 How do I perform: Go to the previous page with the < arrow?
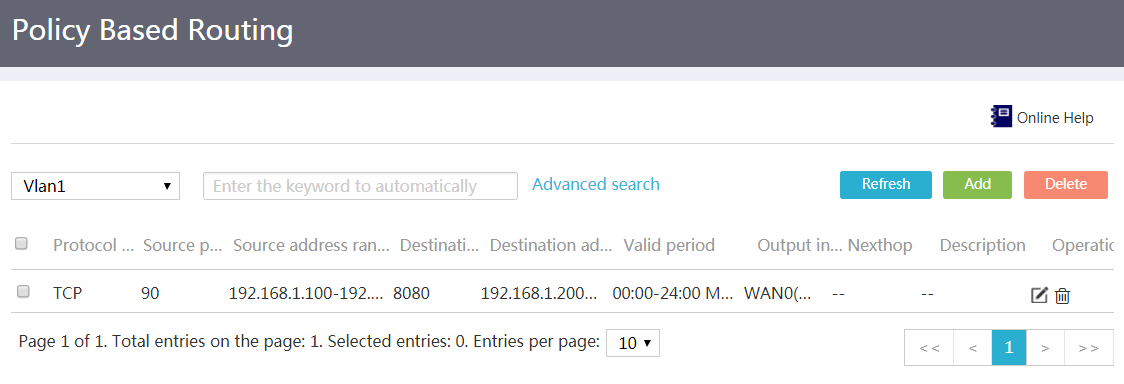click(973, 347)
